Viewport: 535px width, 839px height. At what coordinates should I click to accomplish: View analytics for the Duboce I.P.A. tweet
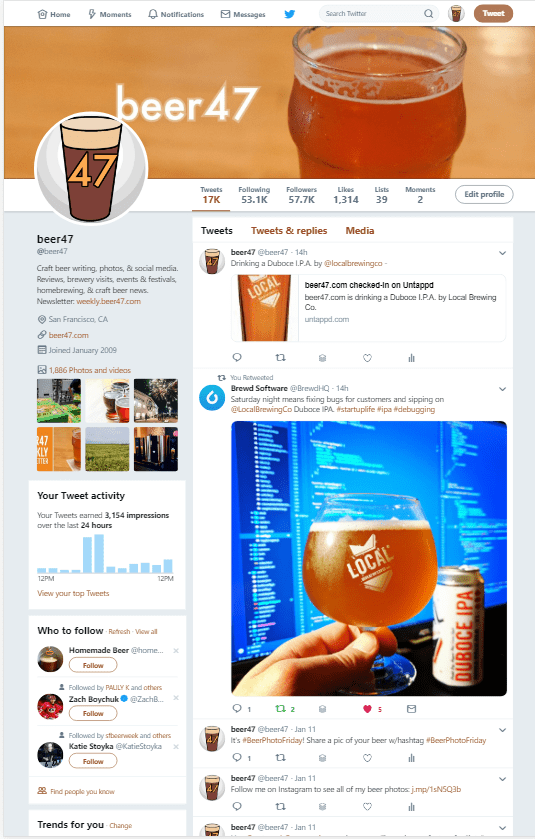coord(411,357)
